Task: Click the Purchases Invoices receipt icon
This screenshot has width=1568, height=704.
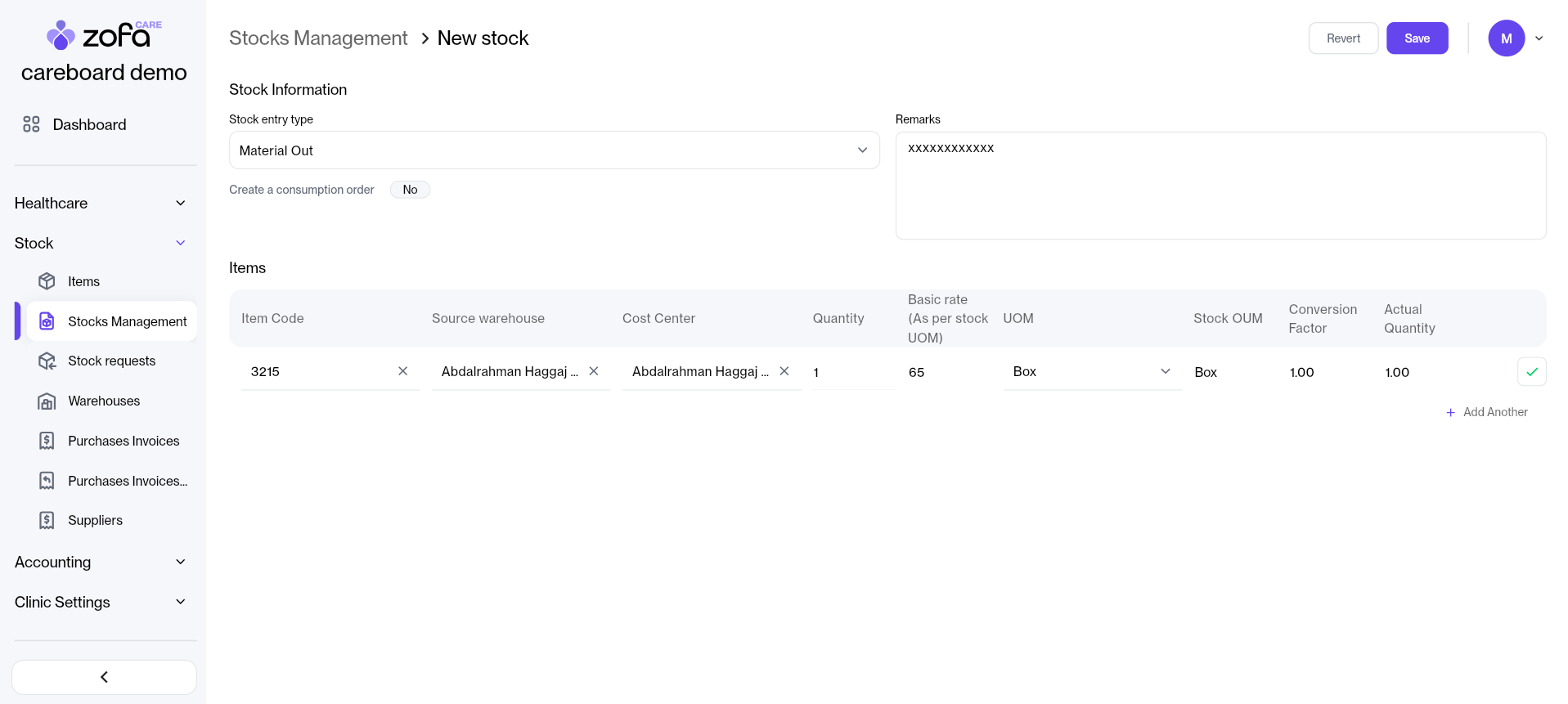Action: pyautogui.click(x=47, y=441)
